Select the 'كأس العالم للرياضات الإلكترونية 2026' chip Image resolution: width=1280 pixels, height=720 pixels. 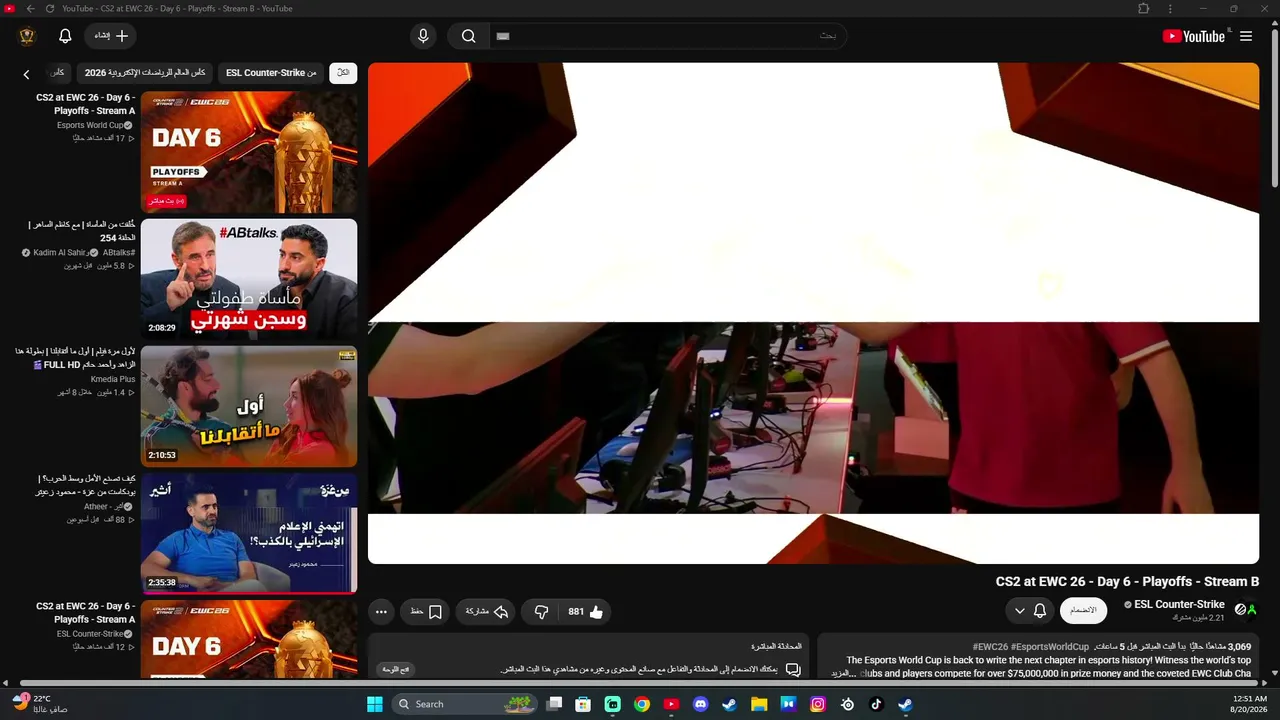point(145,73)
